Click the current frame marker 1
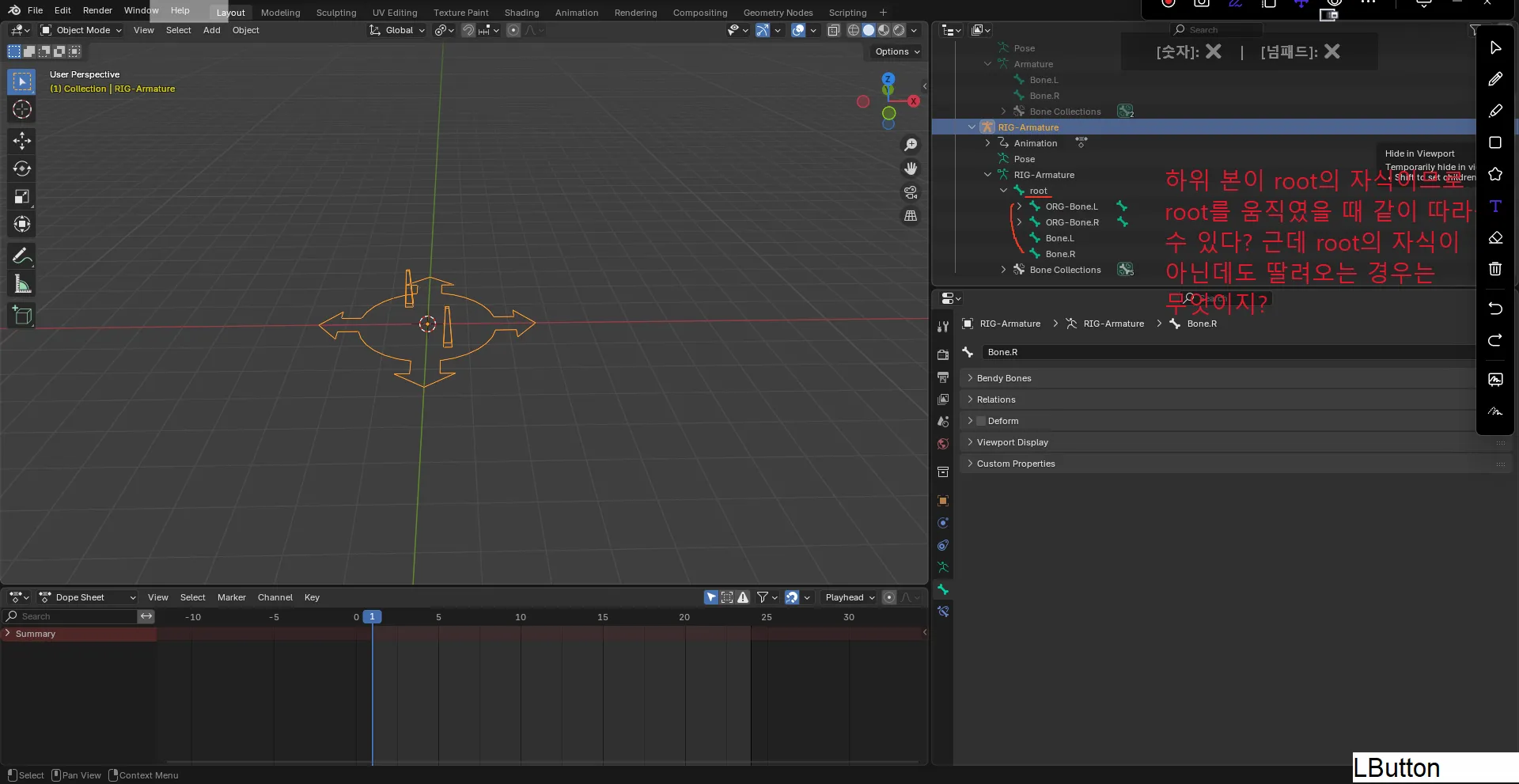1519x784 pixels. point(372,617)
